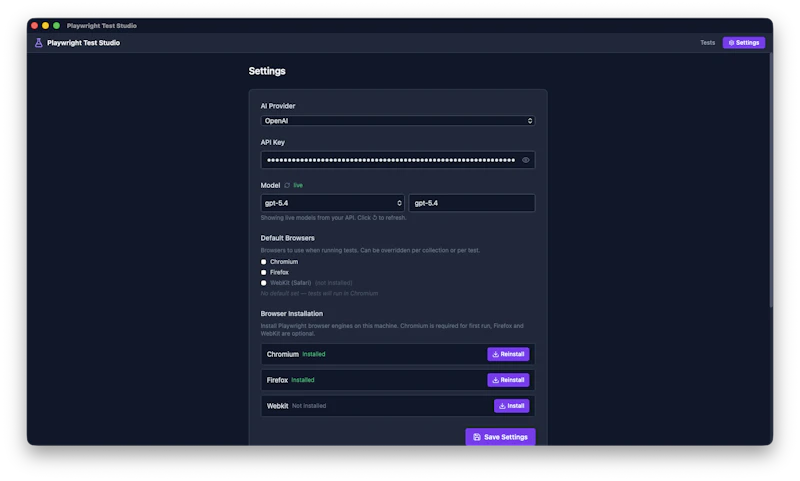The width and height of the screenshot is (800, 481).
Task: Click the yellow minimize window button
Action: pyautogui.click(x=45, y=26)
